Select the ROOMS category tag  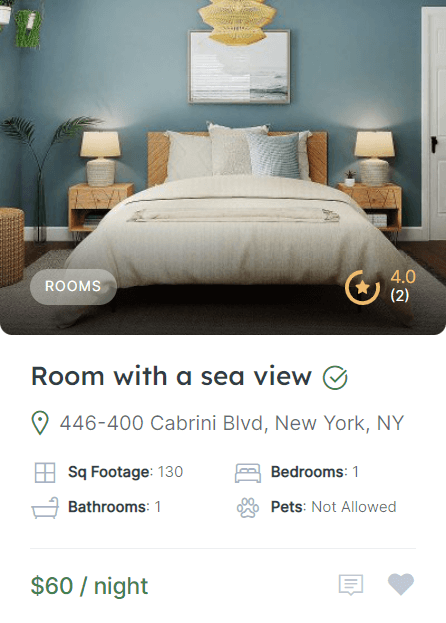pyautogui.click(x=73, y=286)
